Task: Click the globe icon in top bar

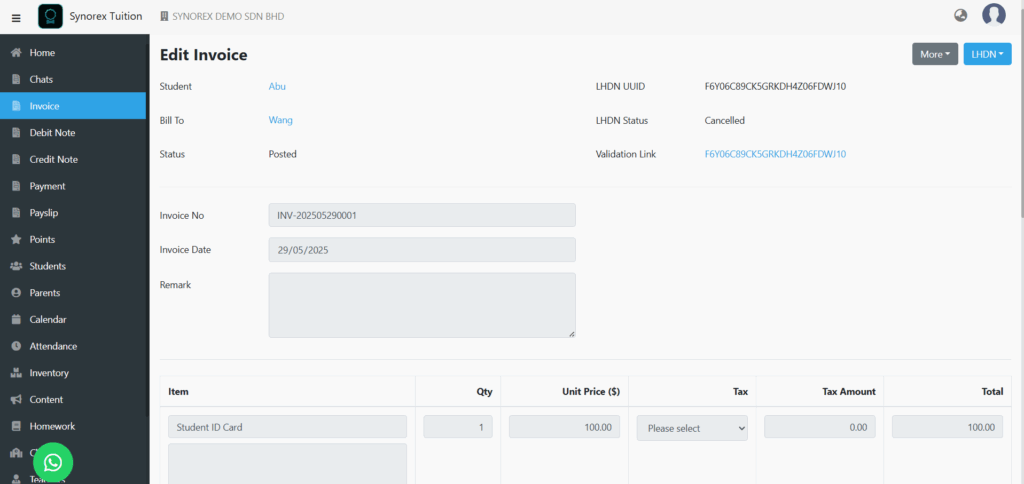Action: 960,16
